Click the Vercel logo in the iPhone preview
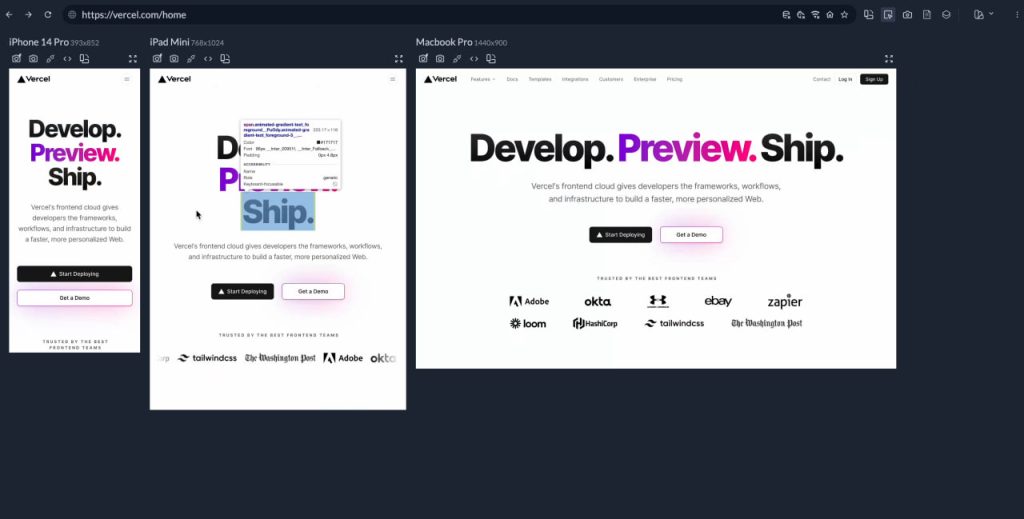Screen dimensions: 1024x519 coord(33,79)
